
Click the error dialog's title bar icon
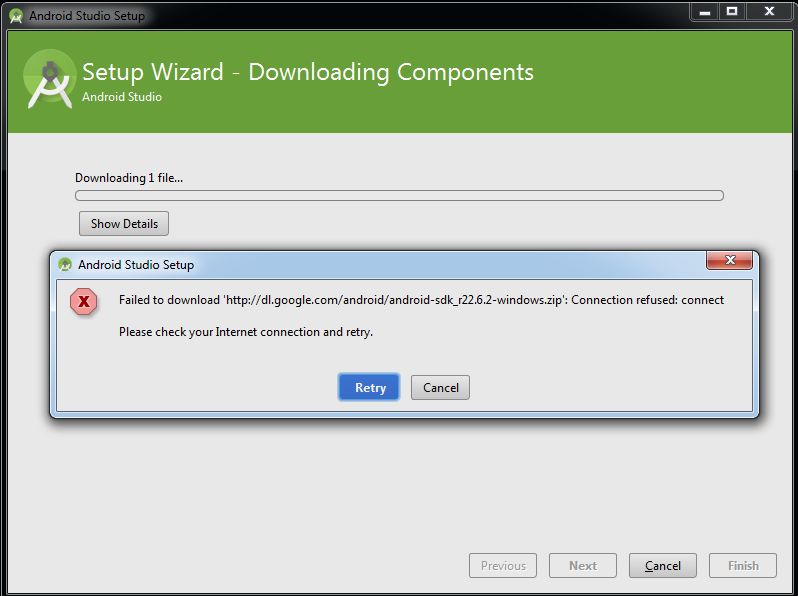point(65,264)
